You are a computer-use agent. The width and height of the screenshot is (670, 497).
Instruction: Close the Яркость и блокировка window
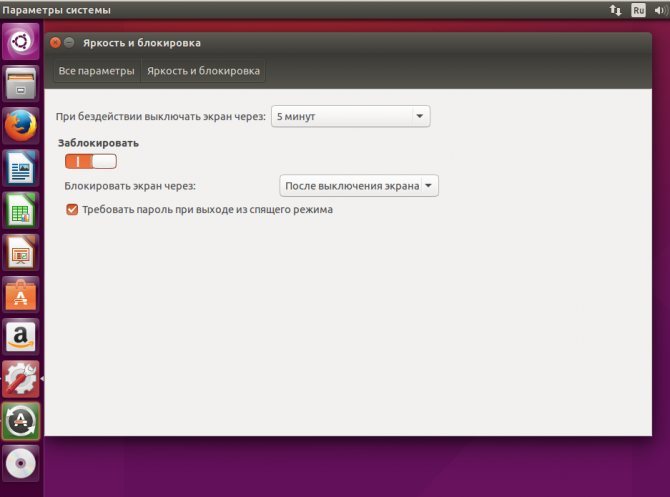[x=55, y=43]
